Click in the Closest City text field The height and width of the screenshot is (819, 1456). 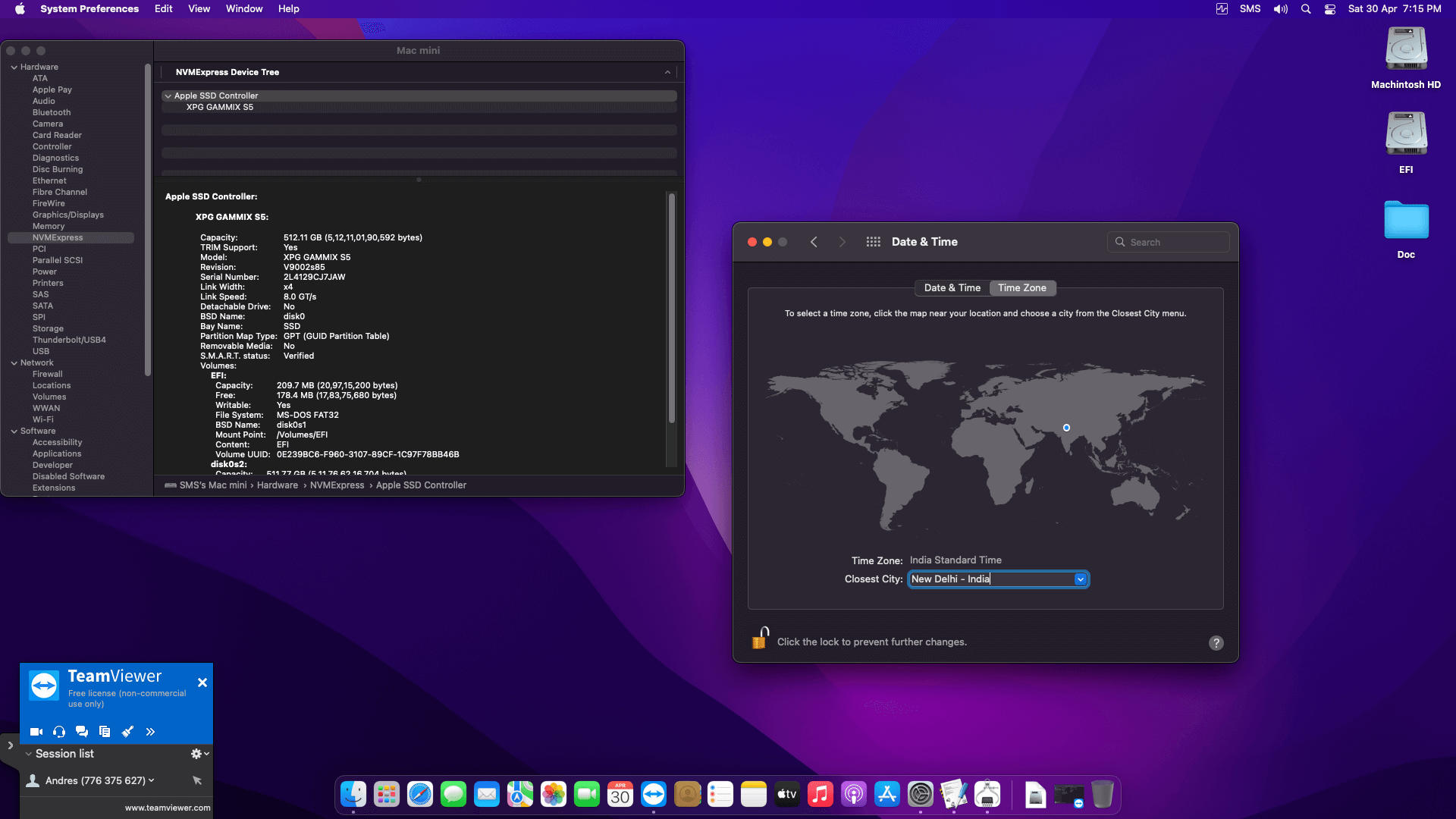pos(991,579)
